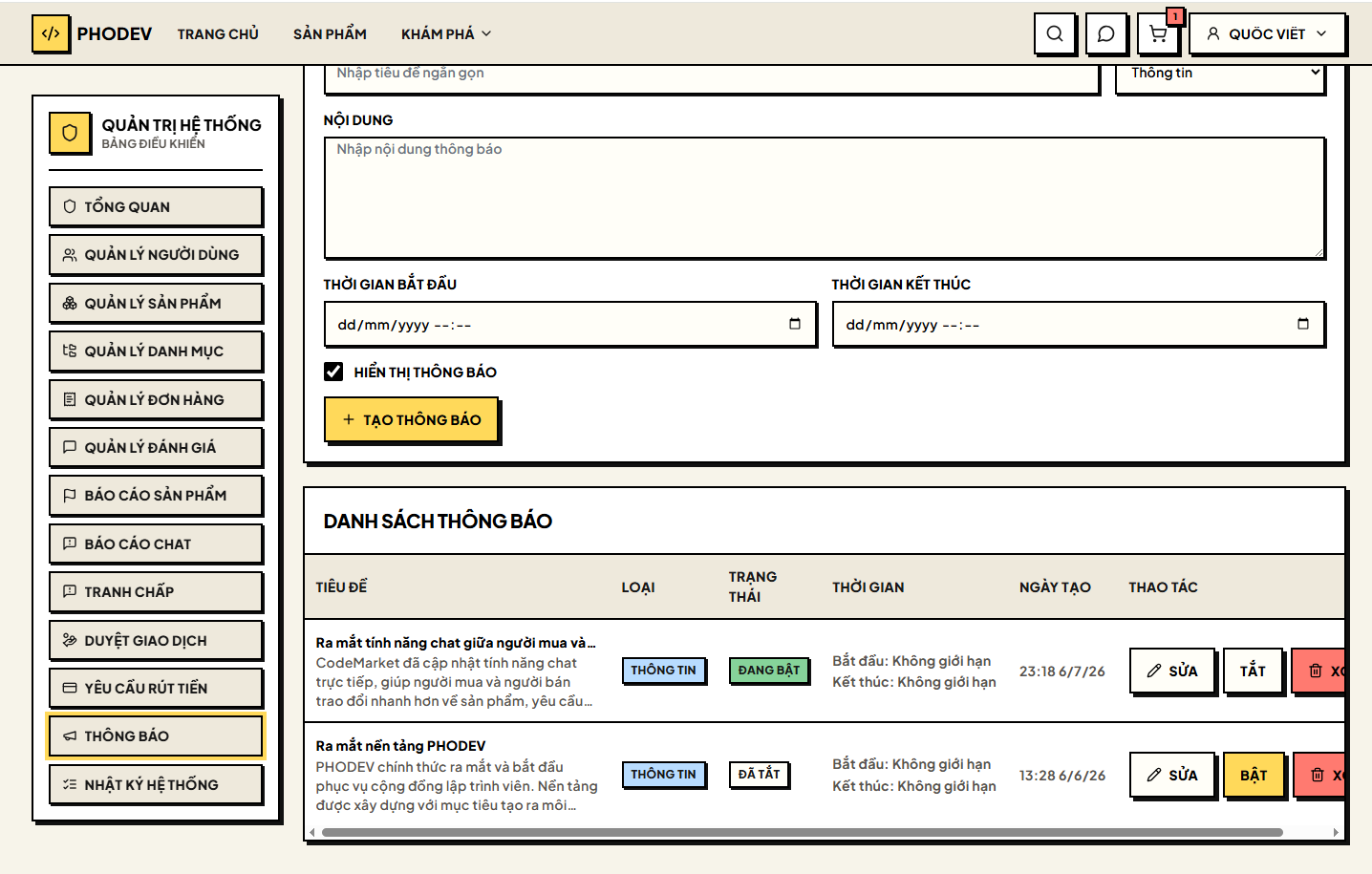Click the horizontal scrollbar under the announcement table
The image size is (1372, 874).
(803, 832)
